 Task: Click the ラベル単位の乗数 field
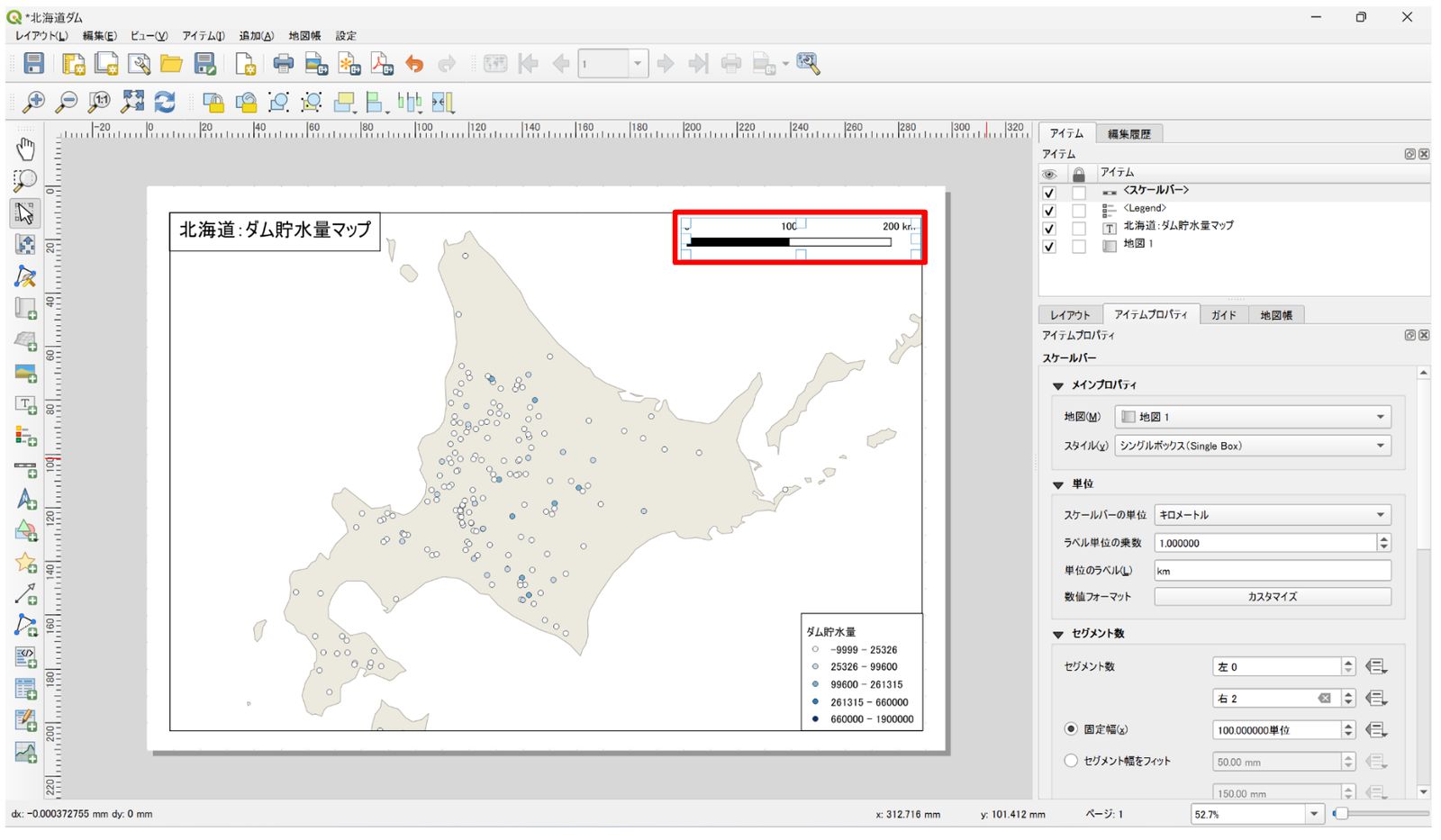point(1265,543)
